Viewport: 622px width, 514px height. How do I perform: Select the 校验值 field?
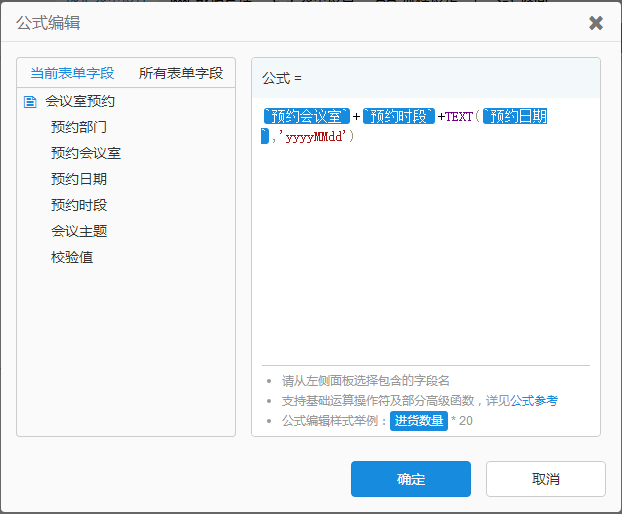pyautogui.click(x=72, y=257)
